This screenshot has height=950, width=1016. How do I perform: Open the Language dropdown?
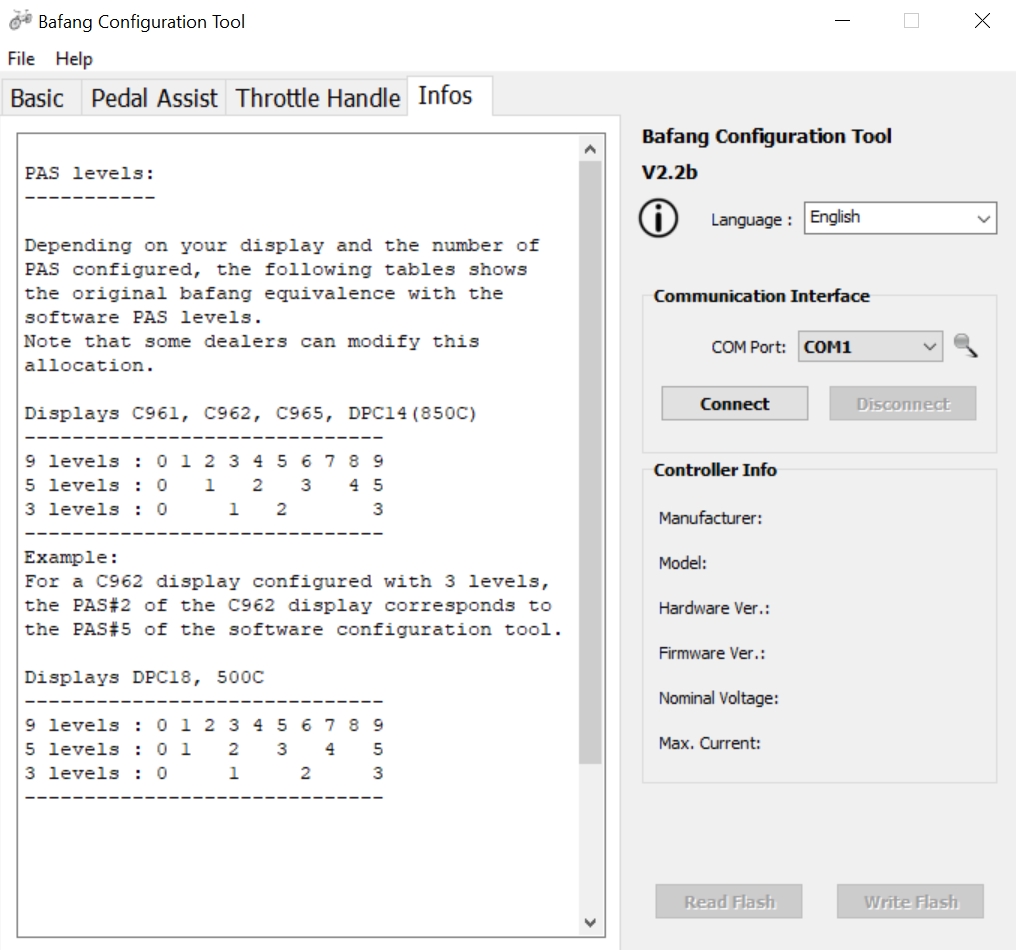click(x=899, y=218)
